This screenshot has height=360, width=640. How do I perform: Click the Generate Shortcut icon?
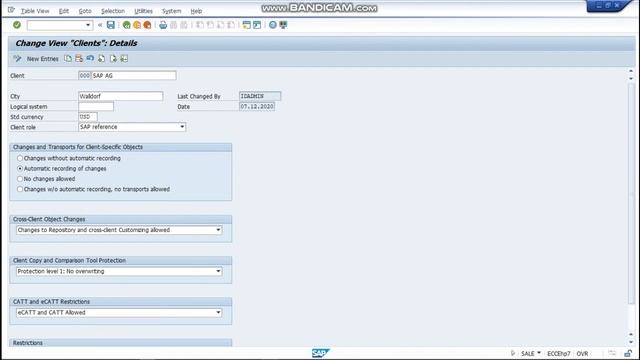(257, 25)
